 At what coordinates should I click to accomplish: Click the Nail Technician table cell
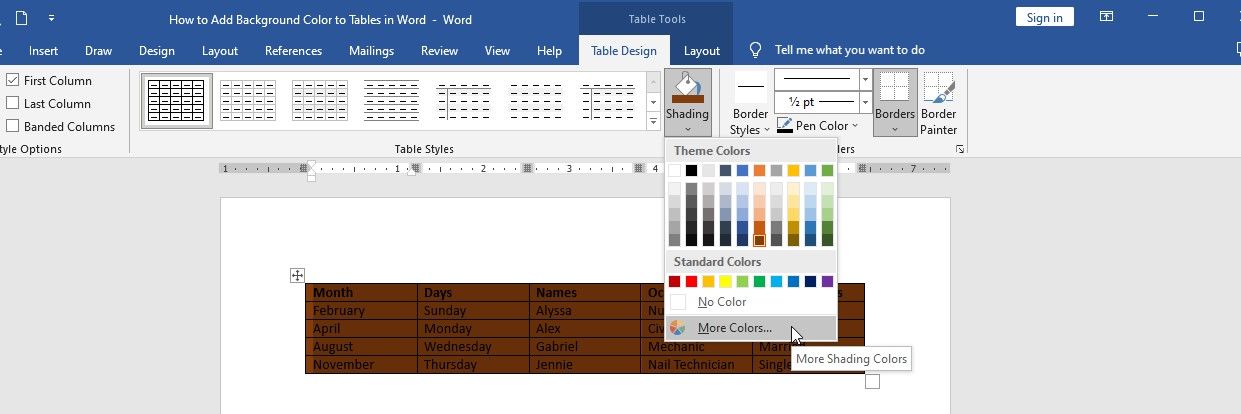696,365
